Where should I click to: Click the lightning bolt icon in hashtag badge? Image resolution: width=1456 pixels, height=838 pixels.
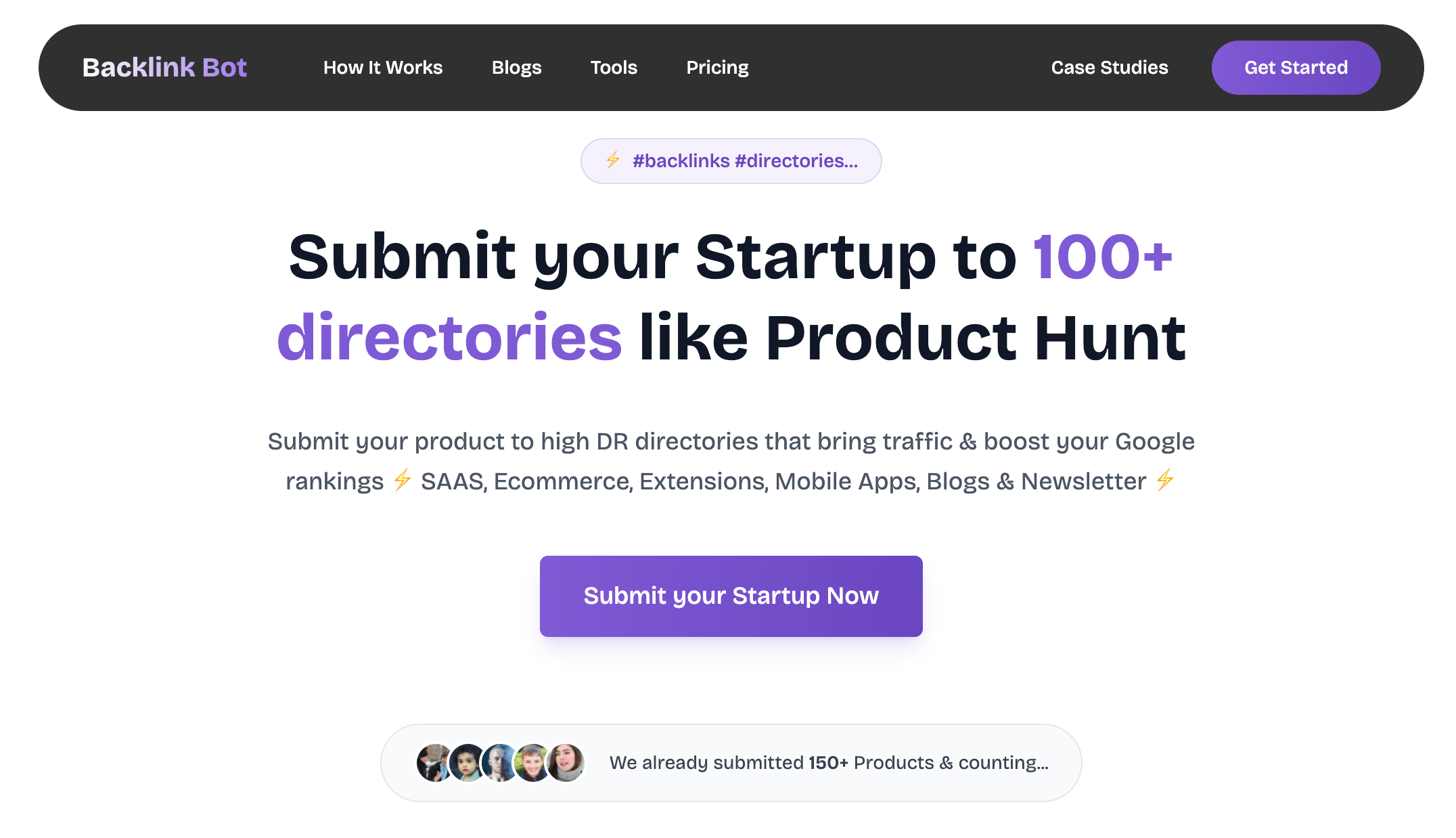coord(613,160)
